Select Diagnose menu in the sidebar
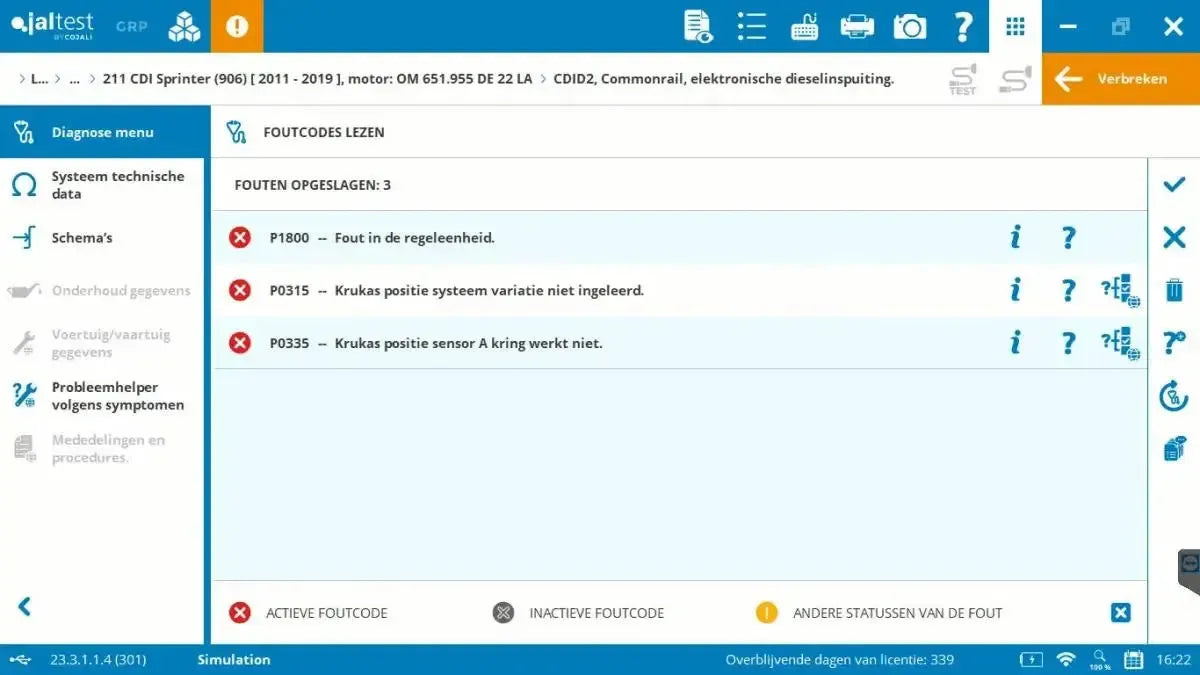The height and width of the screenshot is (675, 1200). pos(100,131)
